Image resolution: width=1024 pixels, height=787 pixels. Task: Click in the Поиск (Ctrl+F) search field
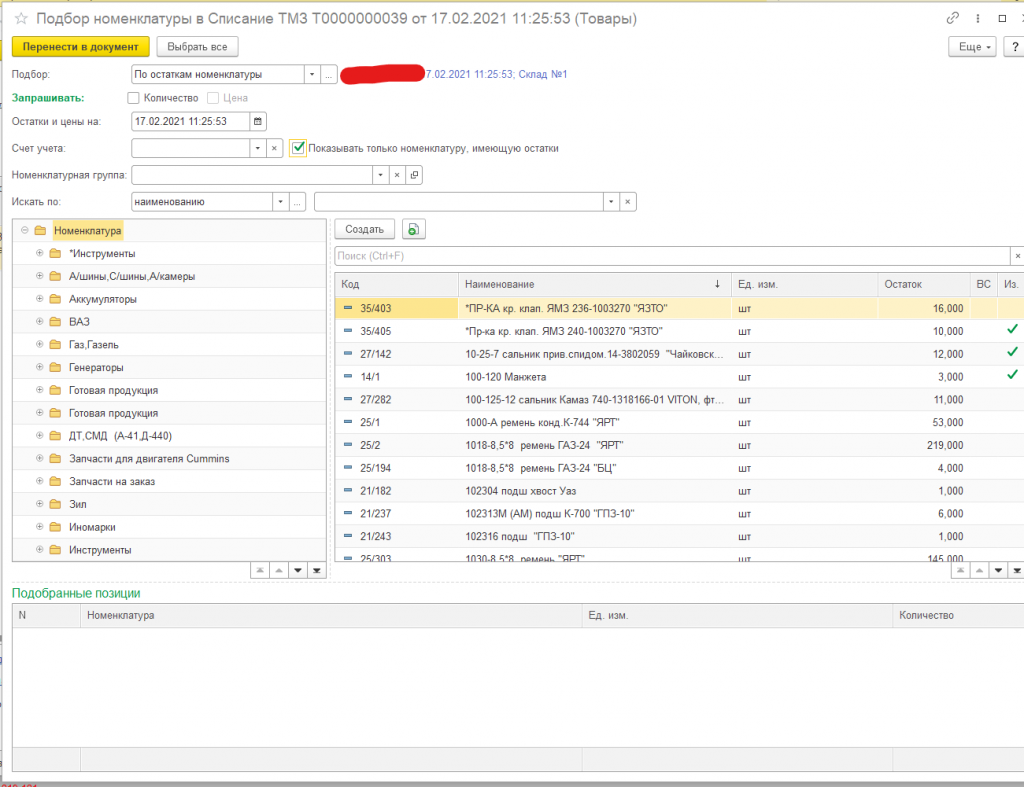[670, 256]
